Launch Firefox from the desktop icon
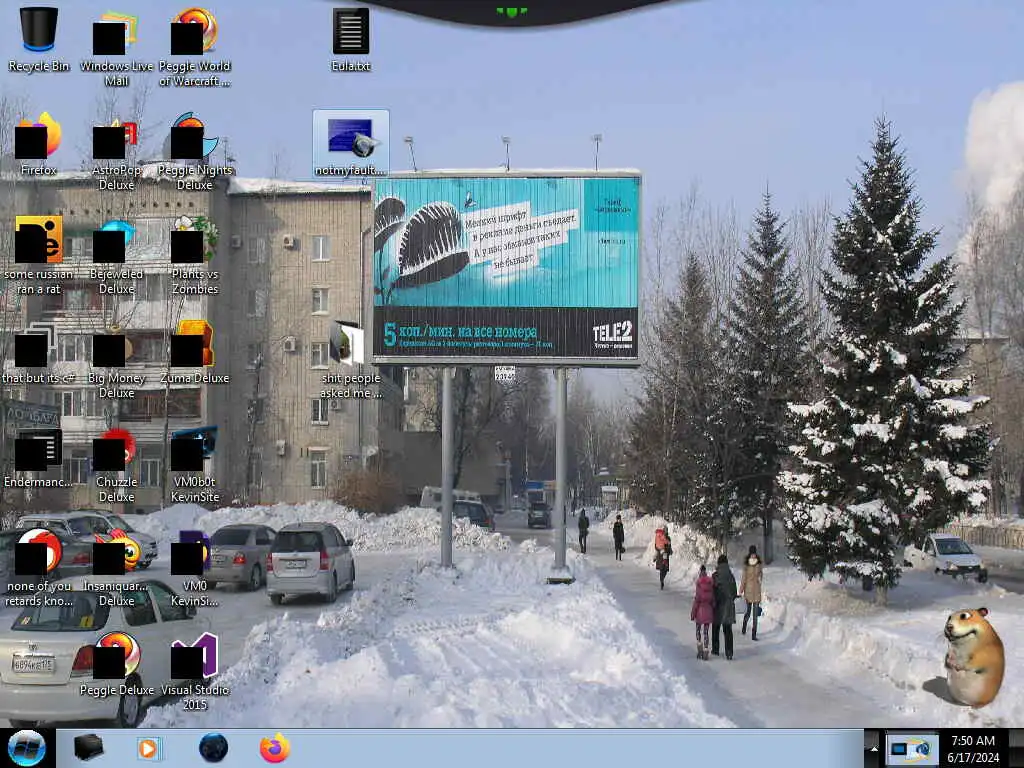Screen dimensions: 1024x768 [x=39, y=144]
